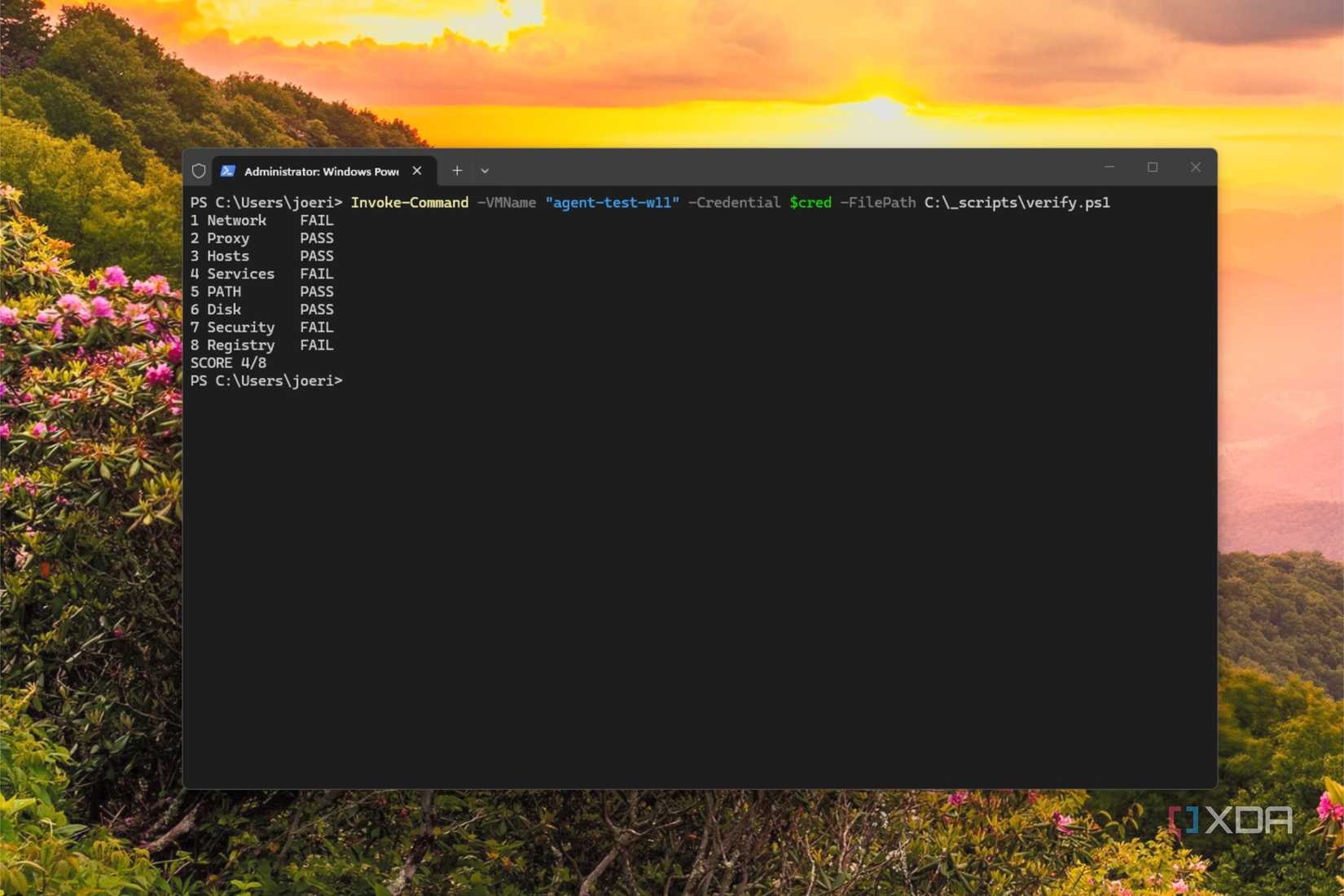Image resolution: width=1344 pixels, height=896 pixels.
Task: Click the Invoke-Command cmdlet text
Action: tap(410, 202)
